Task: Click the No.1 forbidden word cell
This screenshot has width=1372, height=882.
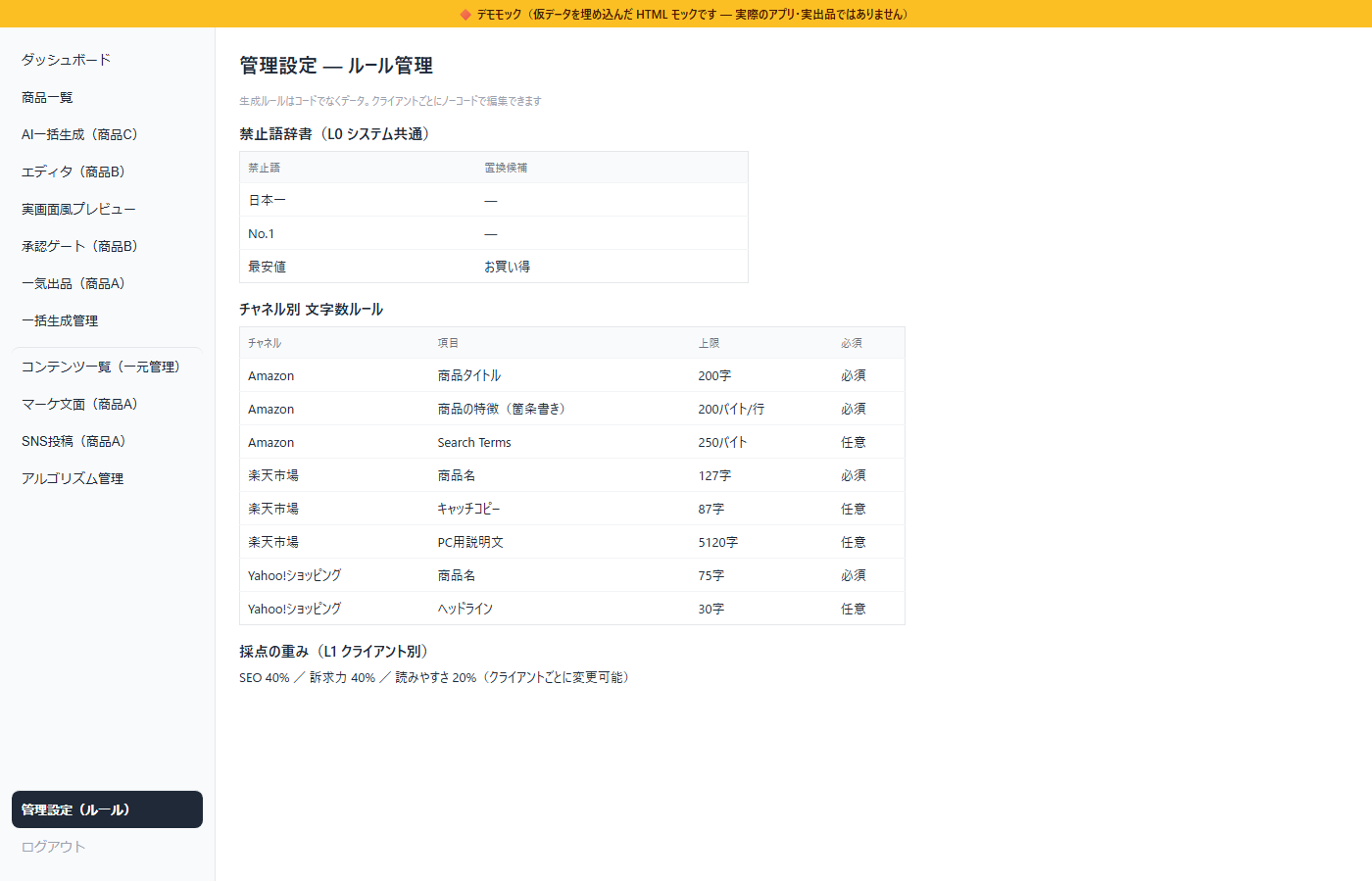Action: click(x=358, y=233)
